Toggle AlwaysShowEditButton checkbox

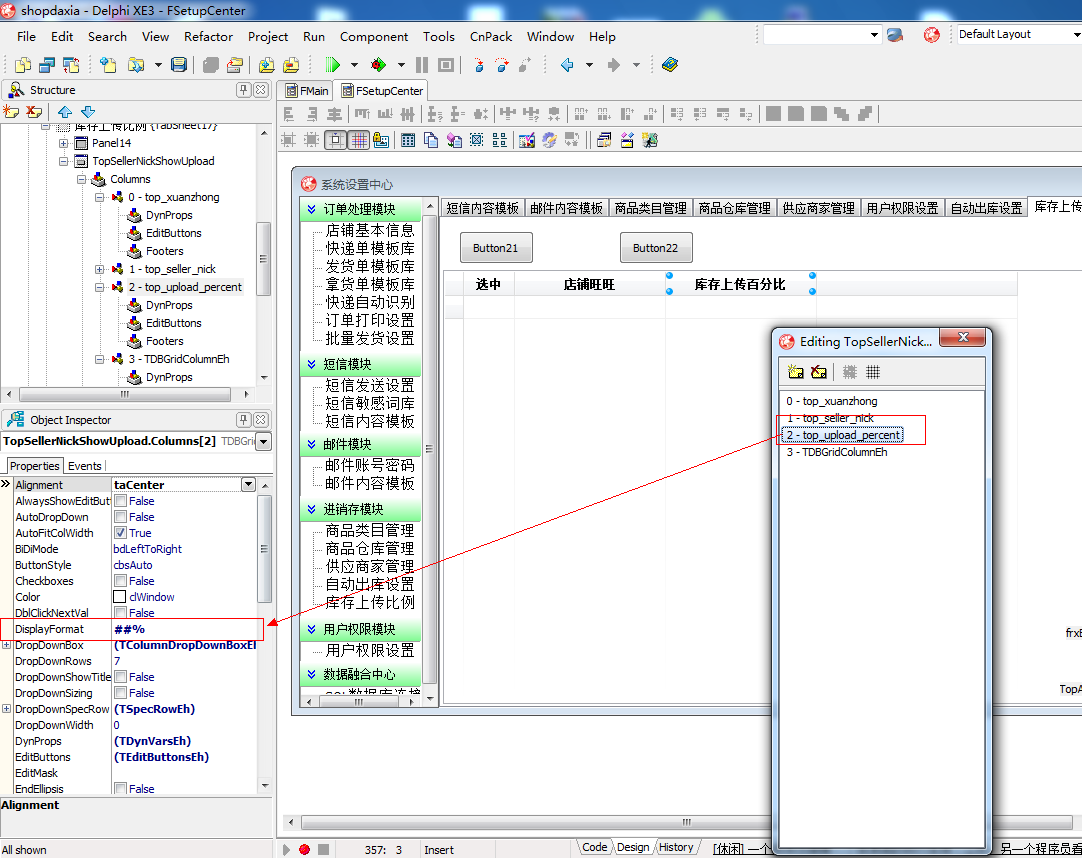click(x=120, y=501)
